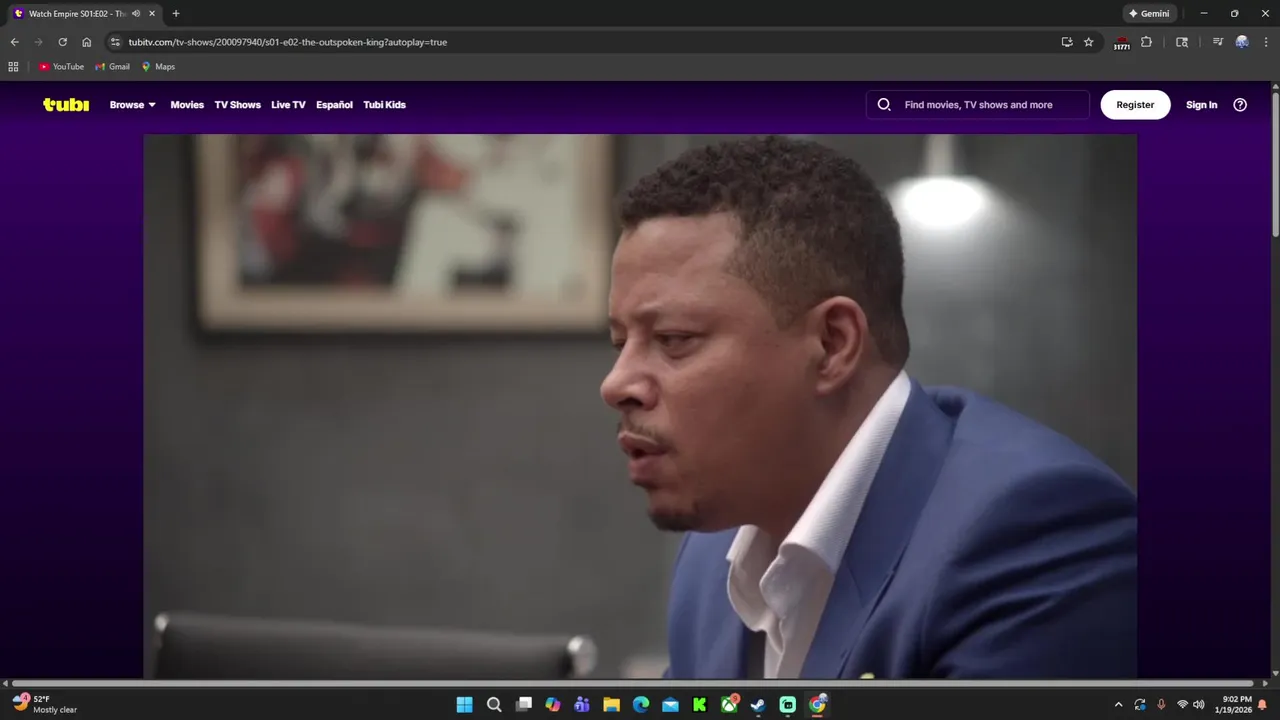Go to Live TV

pos(288,105)
